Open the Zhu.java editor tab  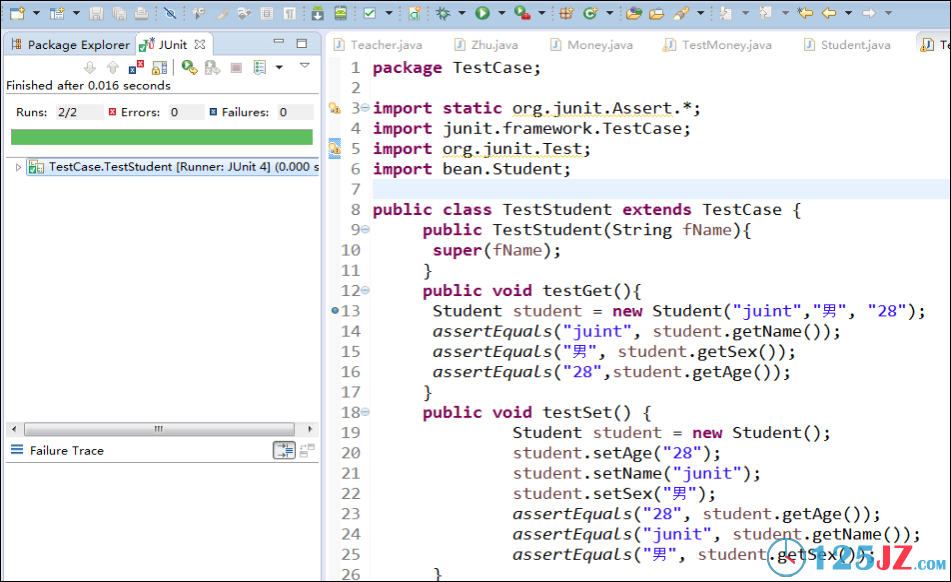tap(487, 45)
